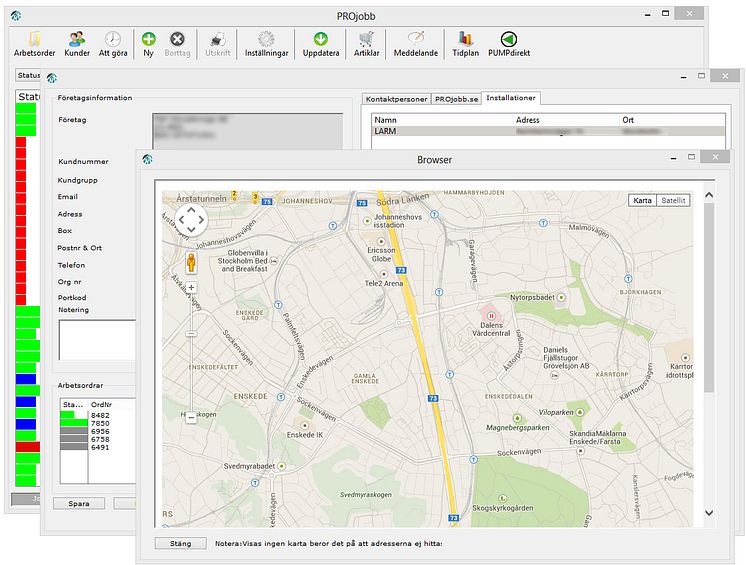Image resolution: width=746 pixels, height=565 pixels.
Task: Click the Uppdatera green arrow icon
Action: coord(321,44)
